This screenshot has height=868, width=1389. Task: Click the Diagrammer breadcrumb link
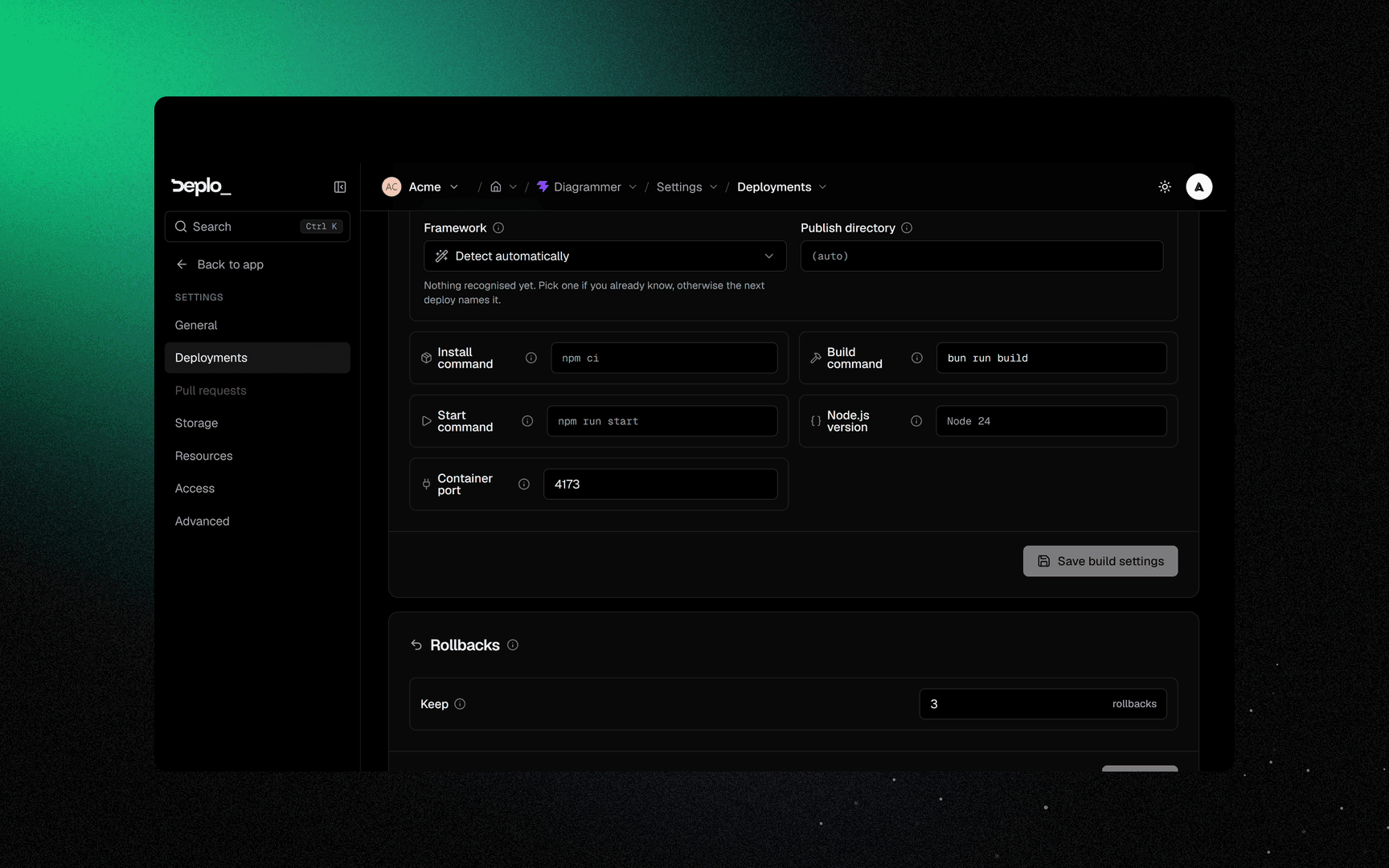(x=588, y=186)
